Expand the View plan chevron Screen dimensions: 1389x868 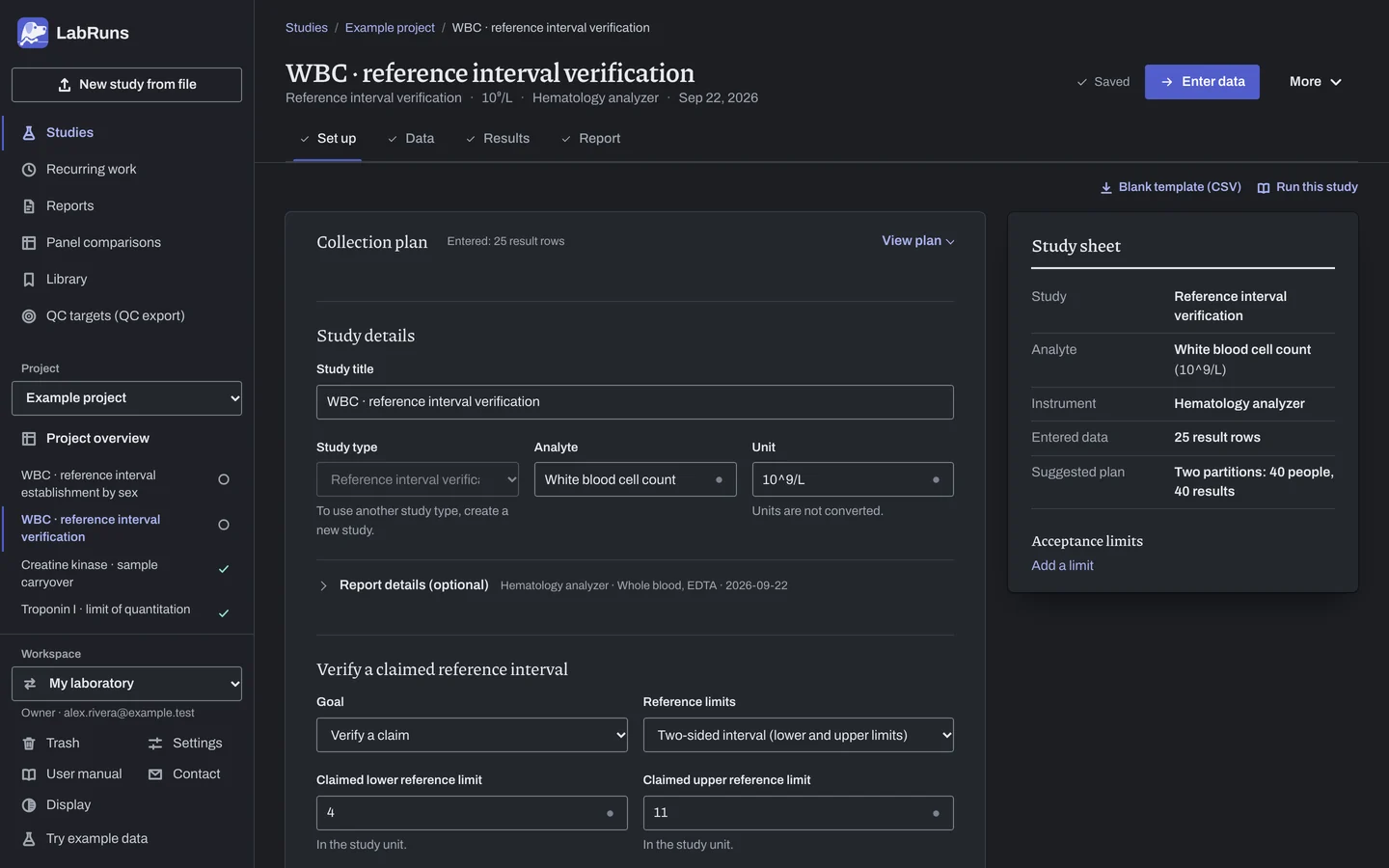tap(950, 242)
